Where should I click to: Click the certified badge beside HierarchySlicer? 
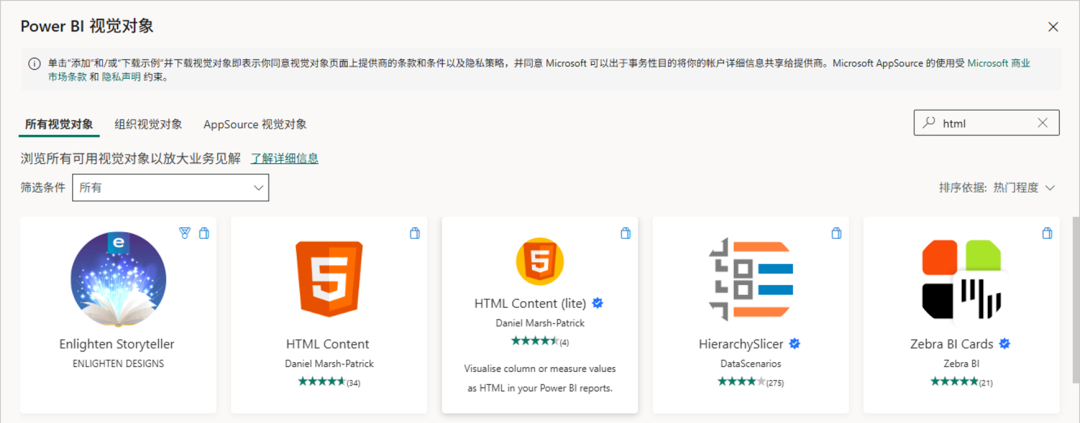(x=794, y=343)
